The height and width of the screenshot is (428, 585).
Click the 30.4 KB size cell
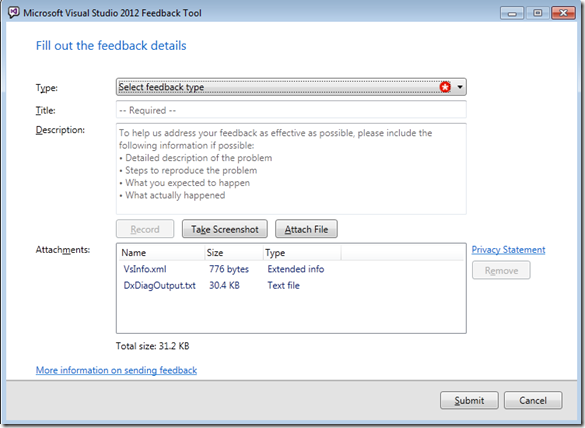pos(224,285)
